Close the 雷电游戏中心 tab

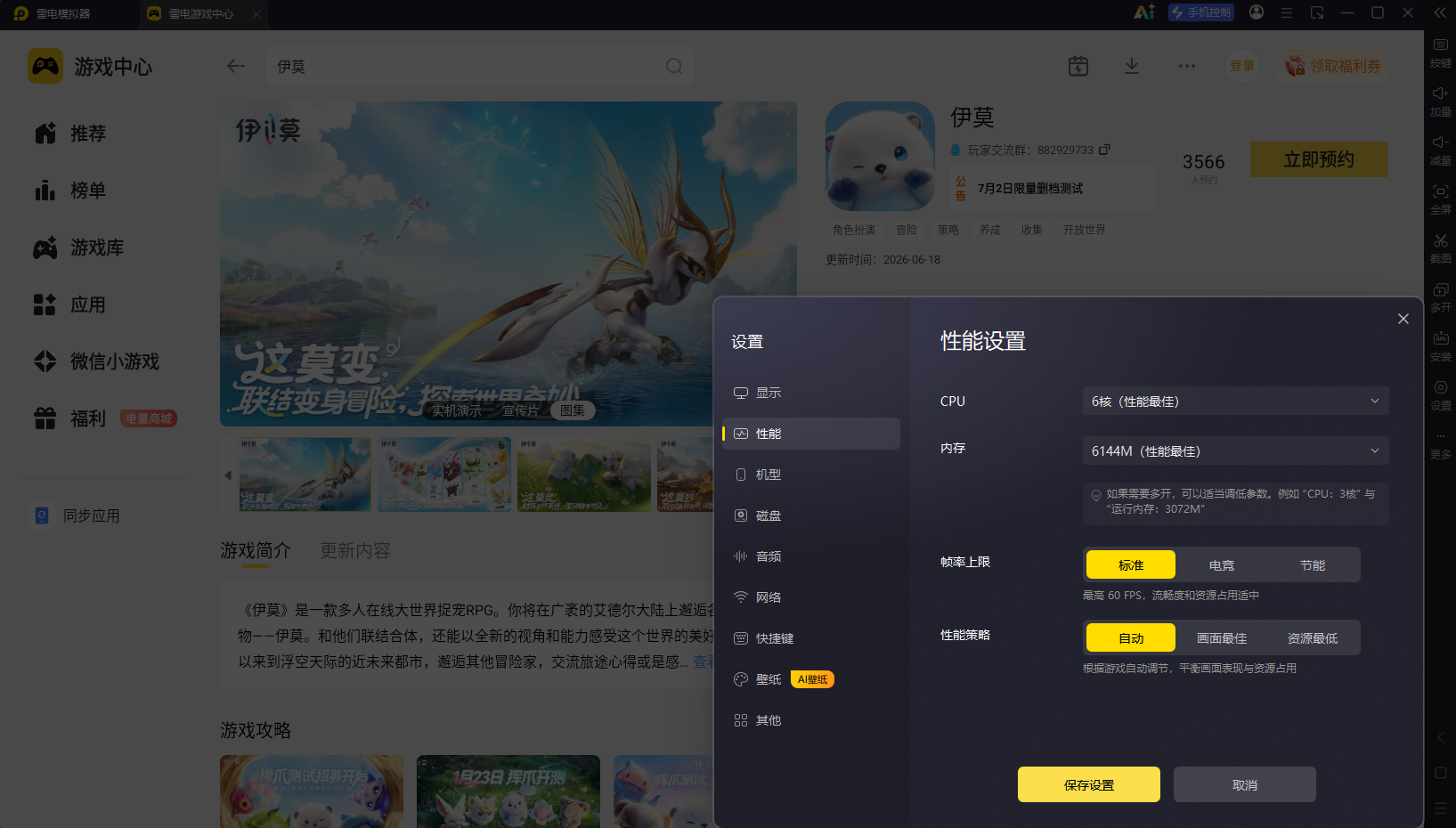coord(256,14)
